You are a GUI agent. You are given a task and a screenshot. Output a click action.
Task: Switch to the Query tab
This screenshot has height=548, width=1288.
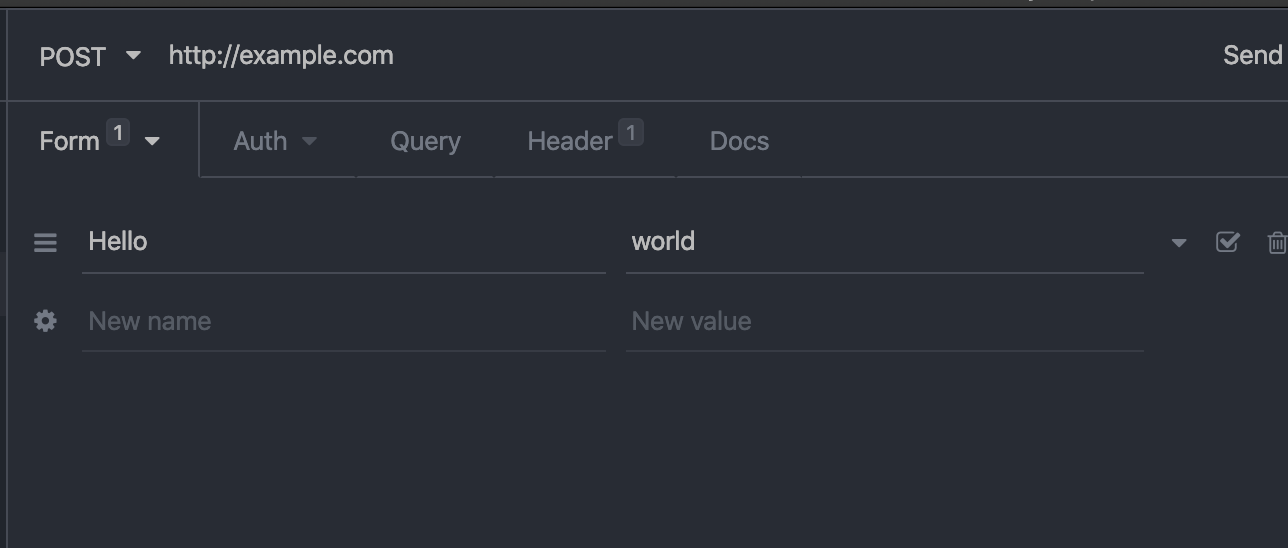click(425, 141)
